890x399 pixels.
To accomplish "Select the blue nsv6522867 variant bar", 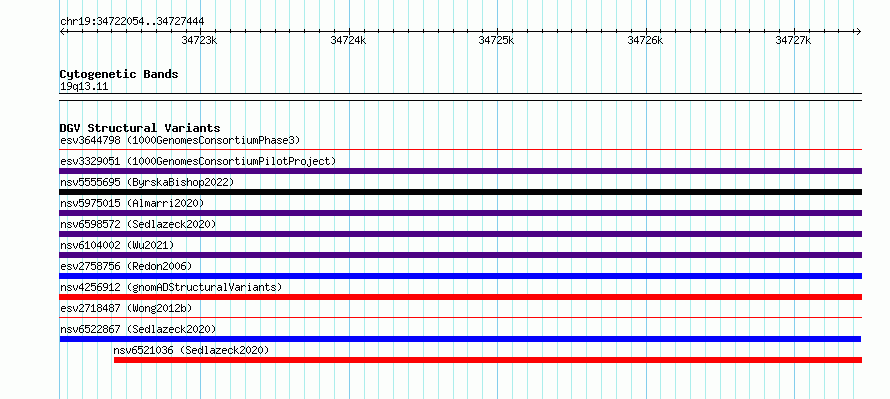I will [x=460, y=339].
